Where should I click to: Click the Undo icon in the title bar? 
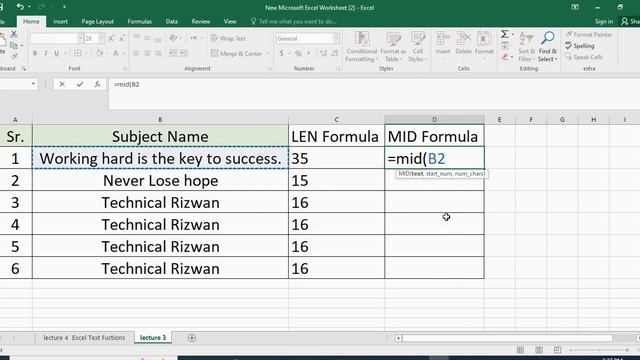click(20, 7)
